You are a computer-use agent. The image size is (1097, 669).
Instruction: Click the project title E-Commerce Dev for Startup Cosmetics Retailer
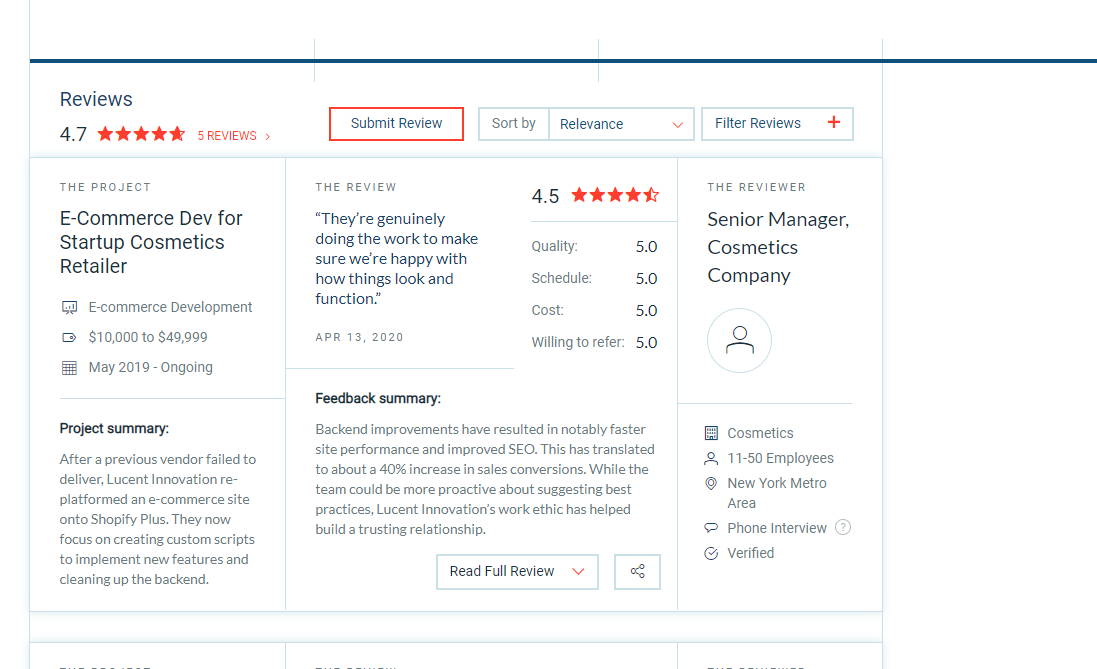coord(151,242)
